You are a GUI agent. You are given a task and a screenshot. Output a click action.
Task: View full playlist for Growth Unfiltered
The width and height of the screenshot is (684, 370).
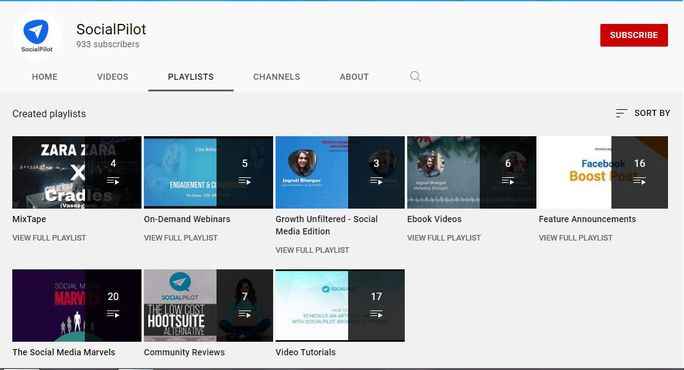(312, 250)
